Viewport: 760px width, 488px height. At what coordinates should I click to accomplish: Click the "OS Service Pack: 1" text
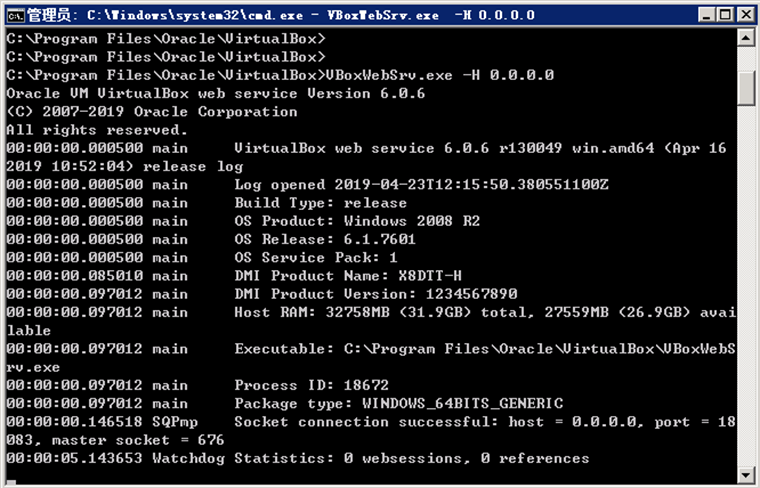[x=316, y=257]
